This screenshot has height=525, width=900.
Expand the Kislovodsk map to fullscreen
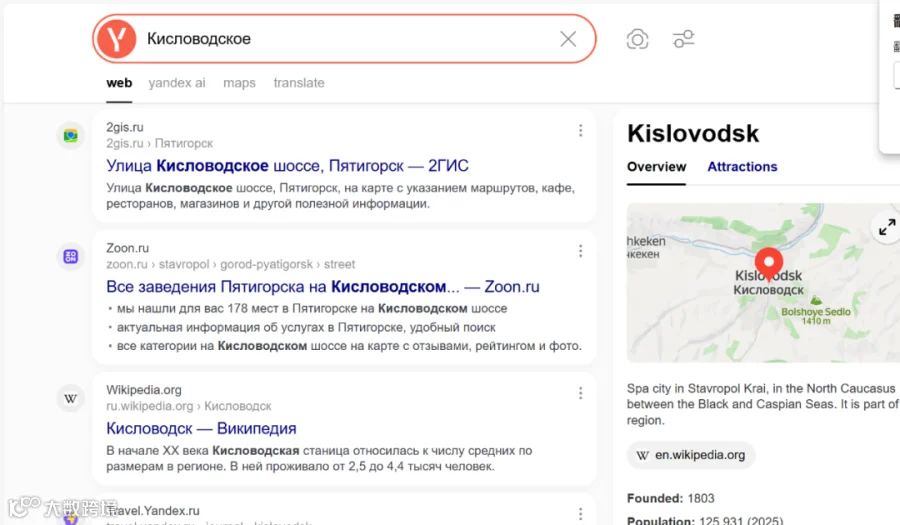pyautogui.click(x=887, y=228)
